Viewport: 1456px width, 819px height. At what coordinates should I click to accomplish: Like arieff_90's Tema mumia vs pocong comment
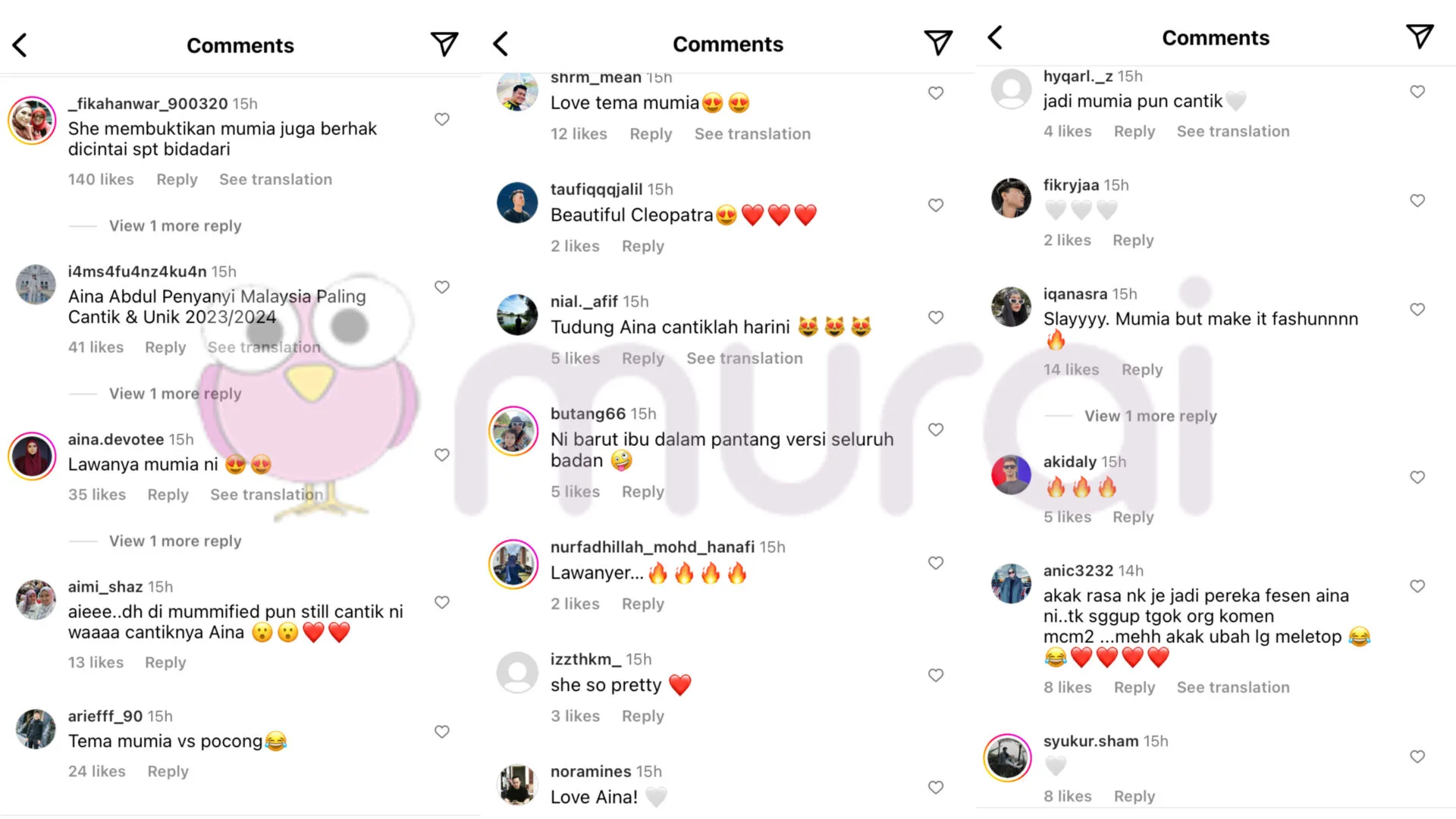tap(442, 732)
